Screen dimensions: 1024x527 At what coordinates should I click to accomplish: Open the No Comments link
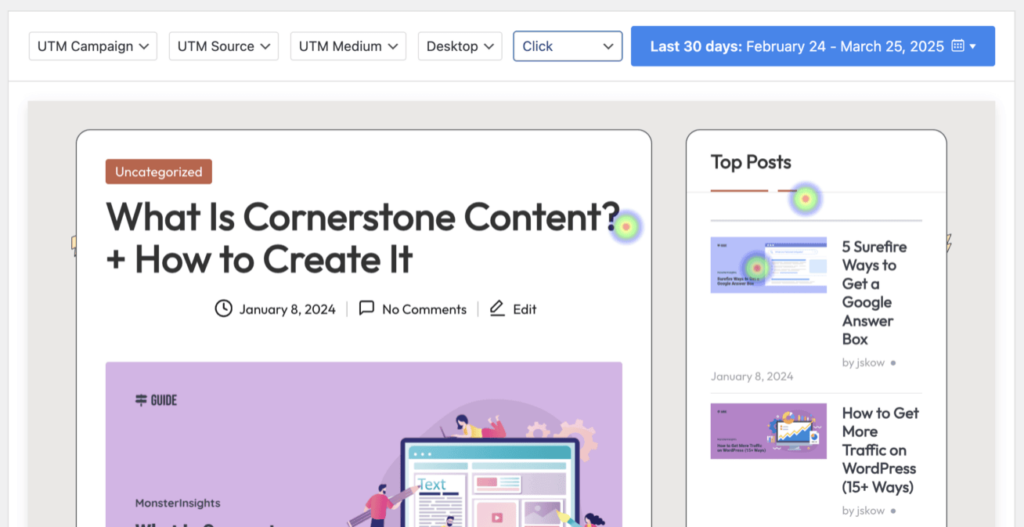(x=424, y=309)
